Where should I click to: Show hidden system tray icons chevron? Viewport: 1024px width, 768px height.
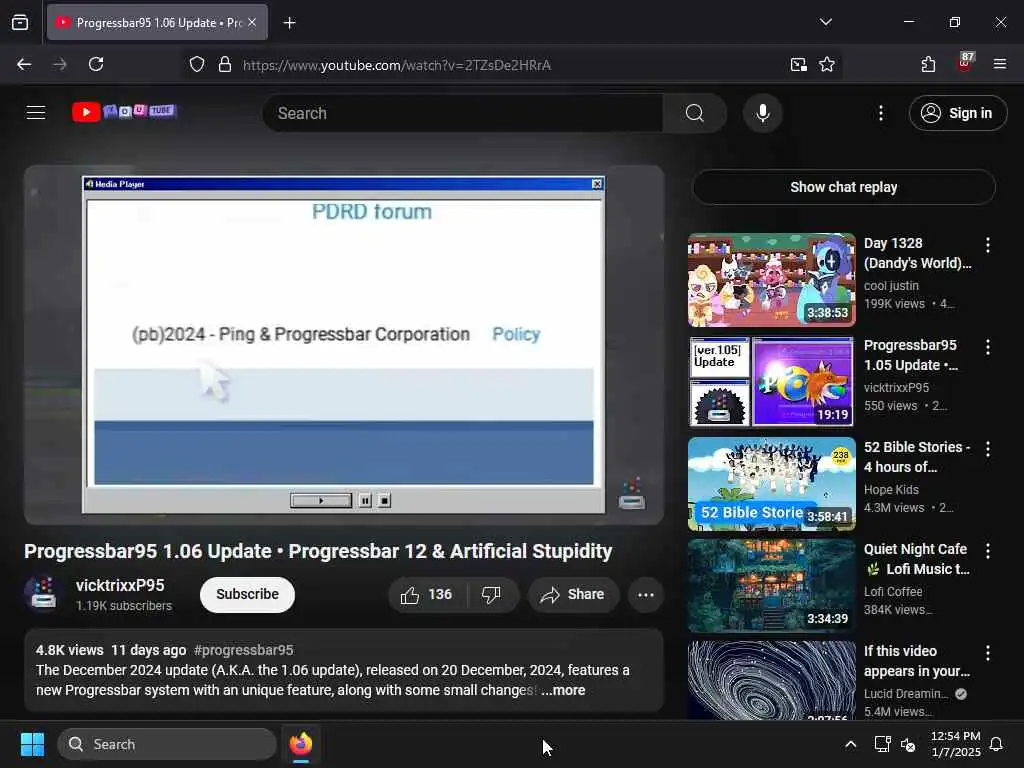[x=850, y=744]
